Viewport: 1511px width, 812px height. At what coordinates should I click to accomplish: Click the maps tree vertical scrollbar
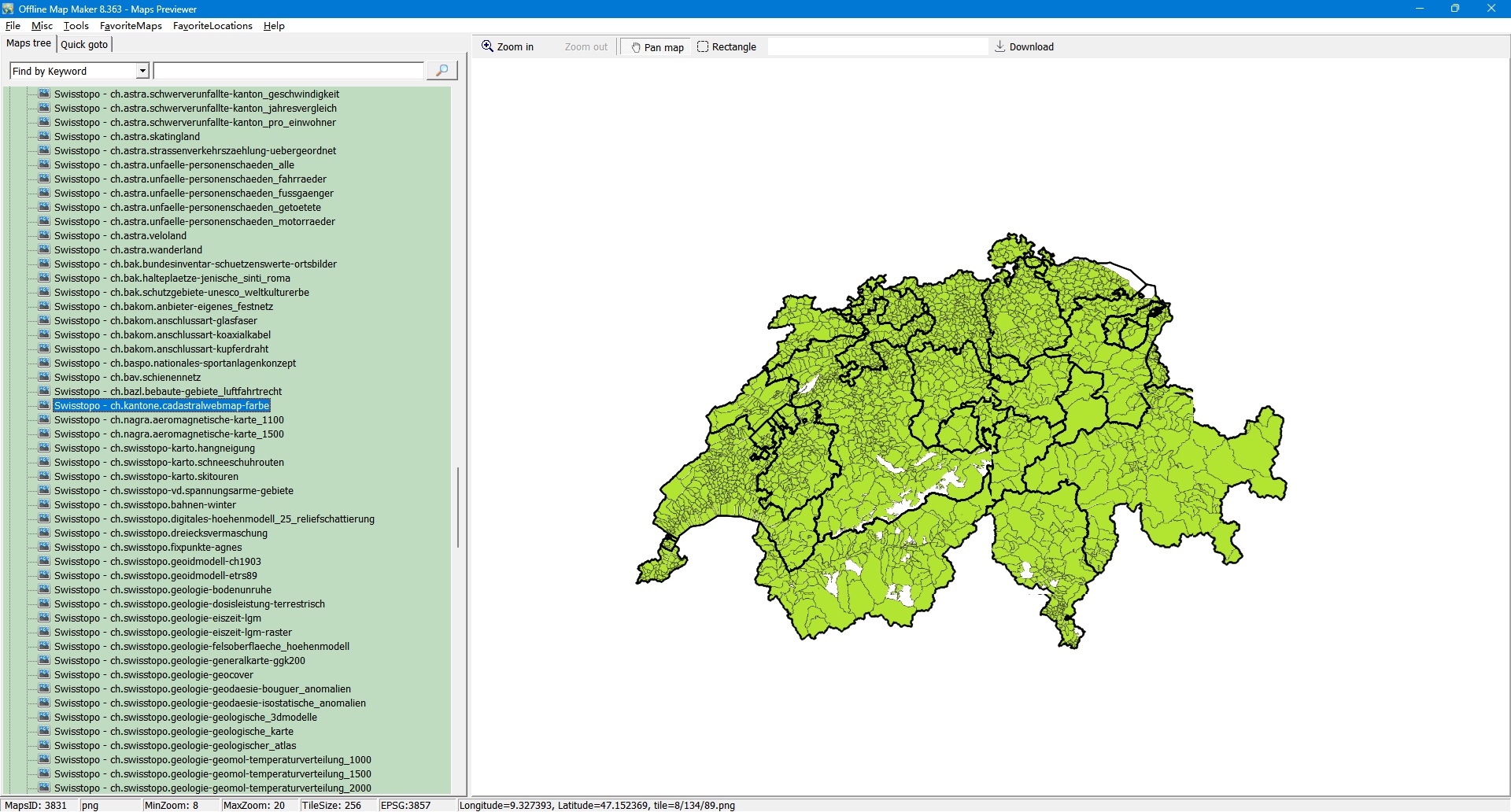[x=457, y=507]
